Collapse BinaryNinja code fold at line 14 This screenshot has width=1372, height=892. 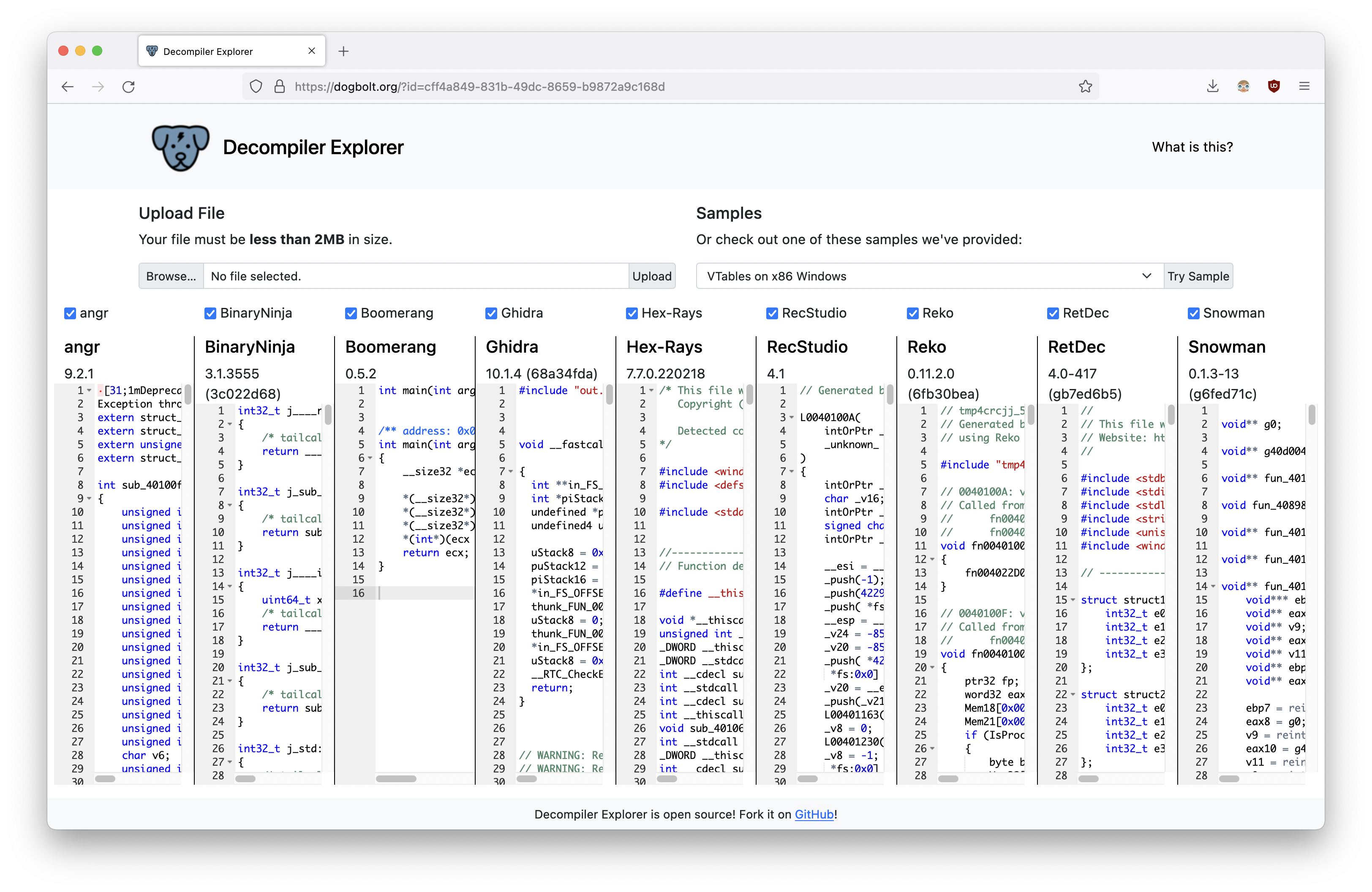tap(230, 587)
